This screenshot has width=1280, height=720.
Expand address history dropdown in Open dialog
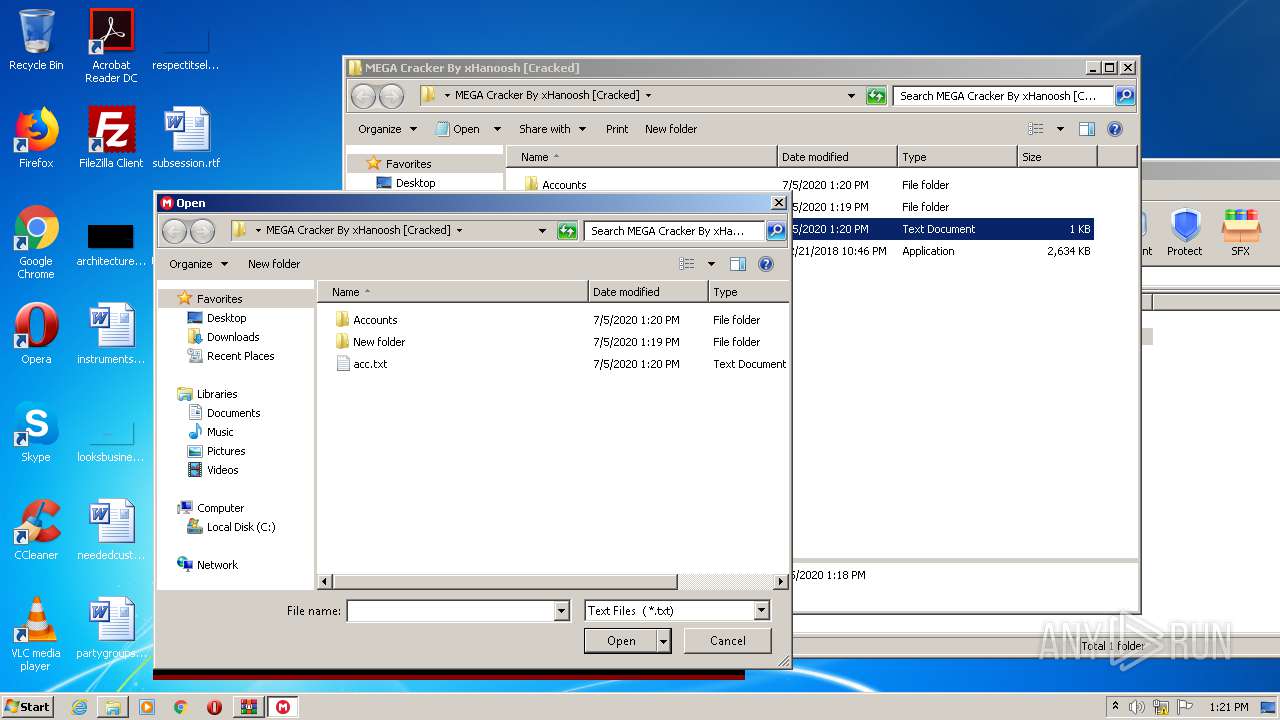[x=543, y=231]
